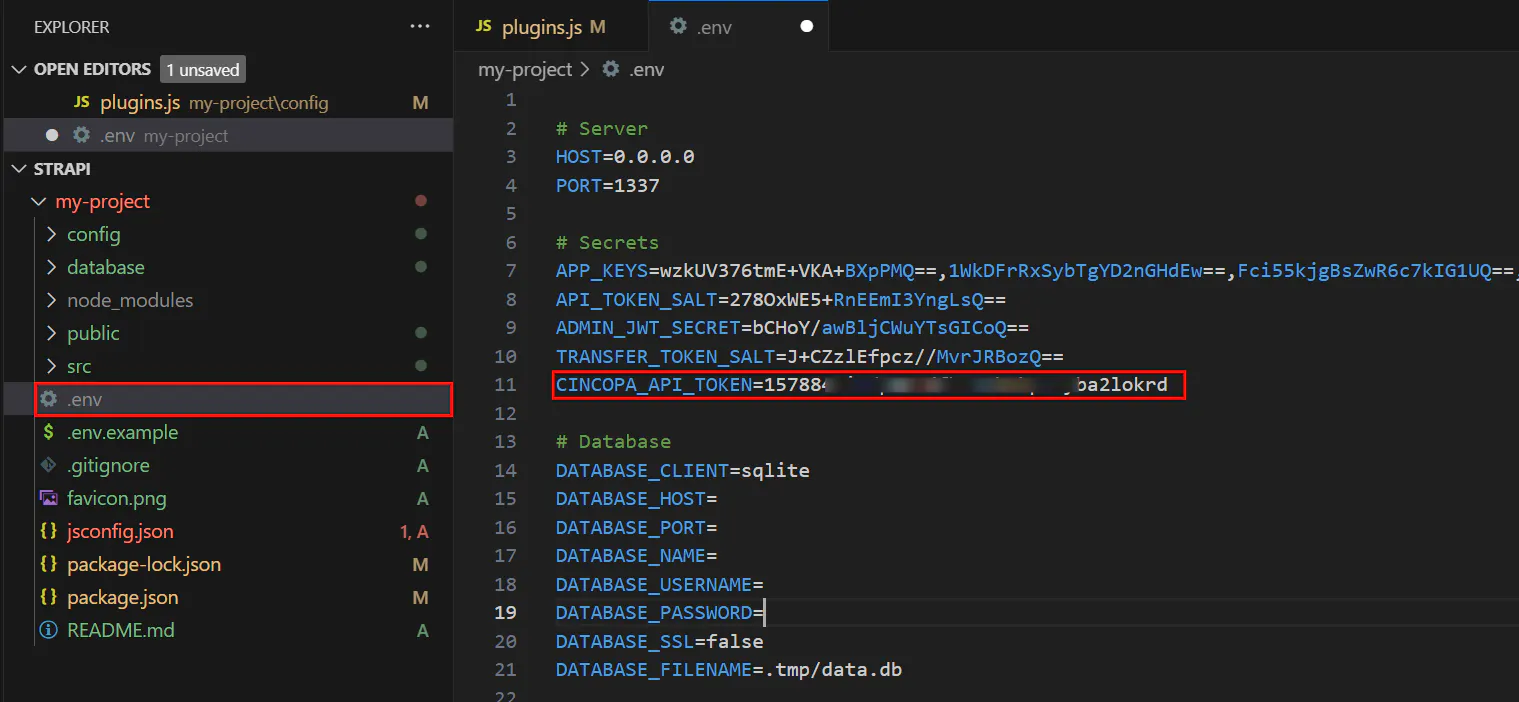Open favicon.png file
1519x702 pixels.
pyautogui.click(x=226, y=498)
